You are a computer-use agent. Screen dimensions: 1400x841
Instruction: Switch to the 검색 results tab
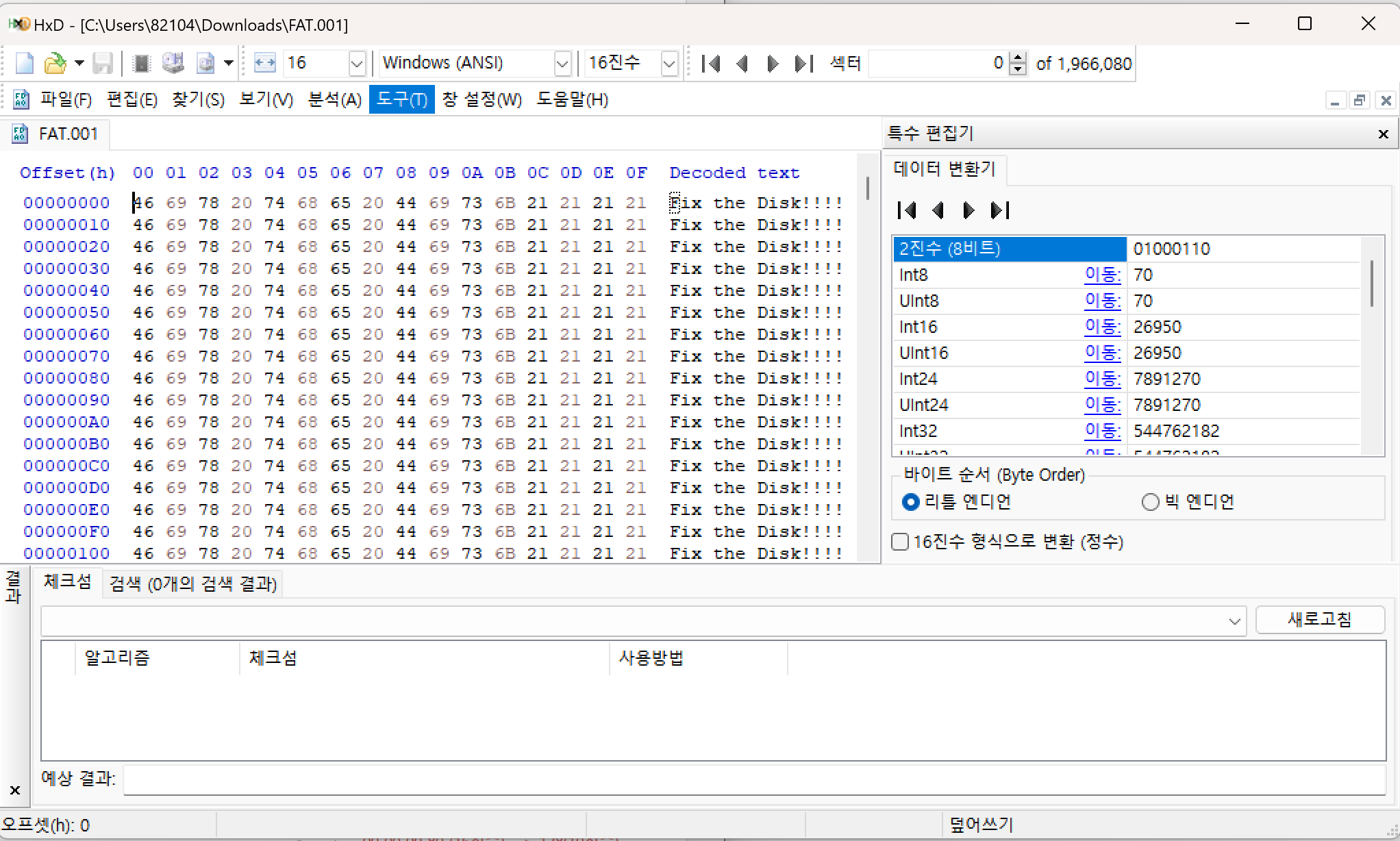point(192,584)
